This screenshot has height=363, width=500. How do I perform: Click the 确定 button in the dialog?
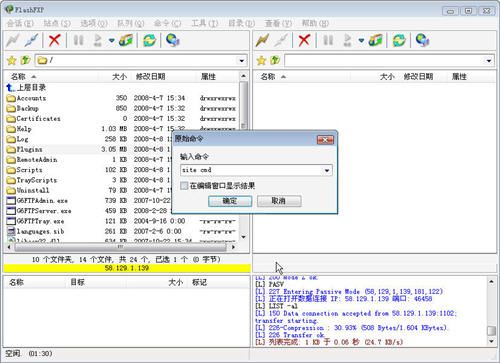point(230,201)
